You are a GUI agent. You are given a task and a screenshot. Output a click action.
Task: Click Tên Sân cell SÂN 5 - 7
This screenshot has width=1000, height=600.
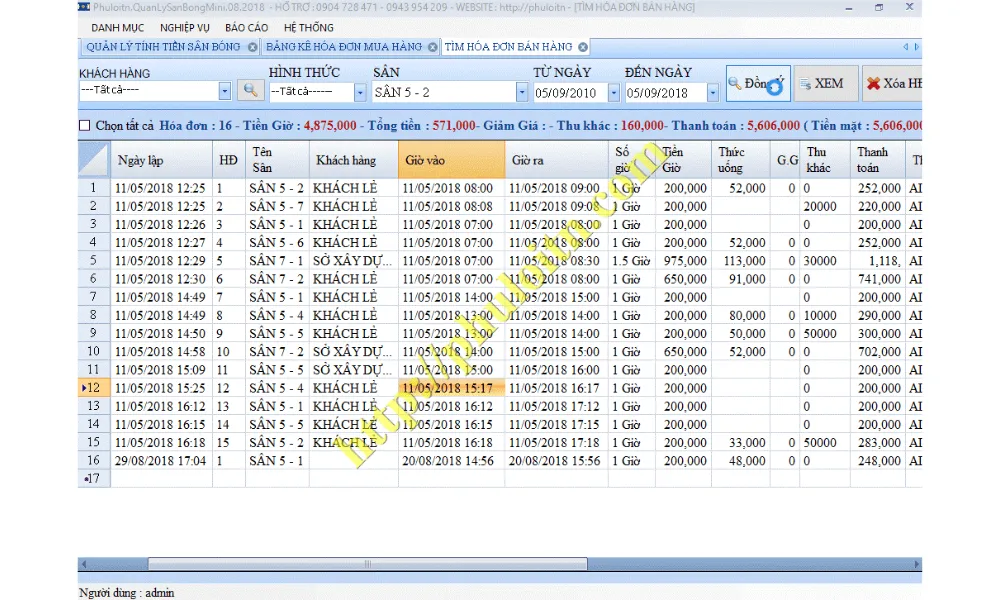point(277,207)
